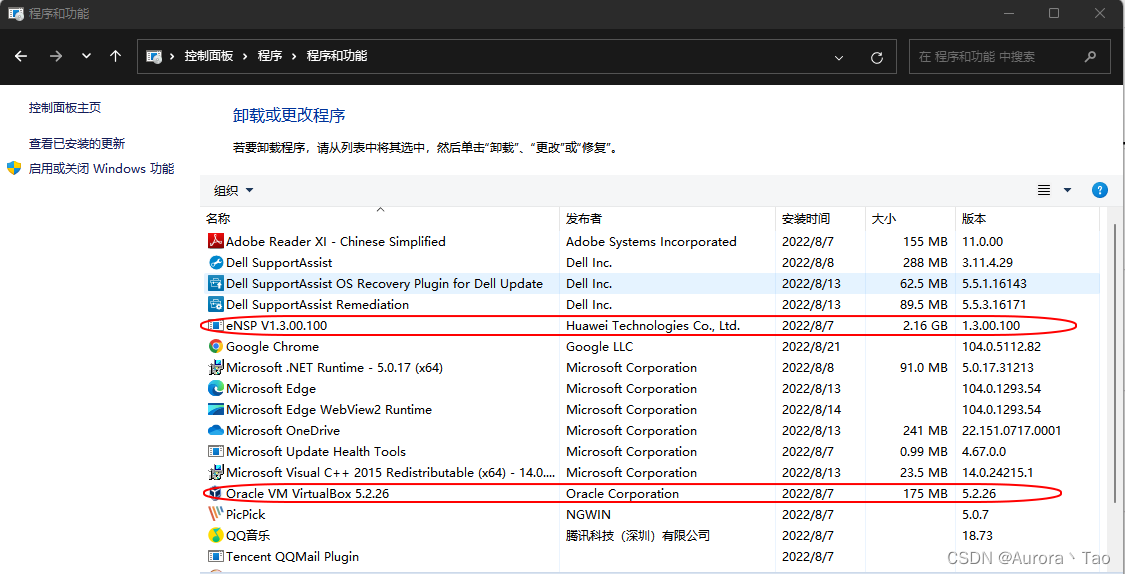Screen dimensions: 1125x574
Task: Click the Oracle Corporation publisher cell
Action: point(622,494)
